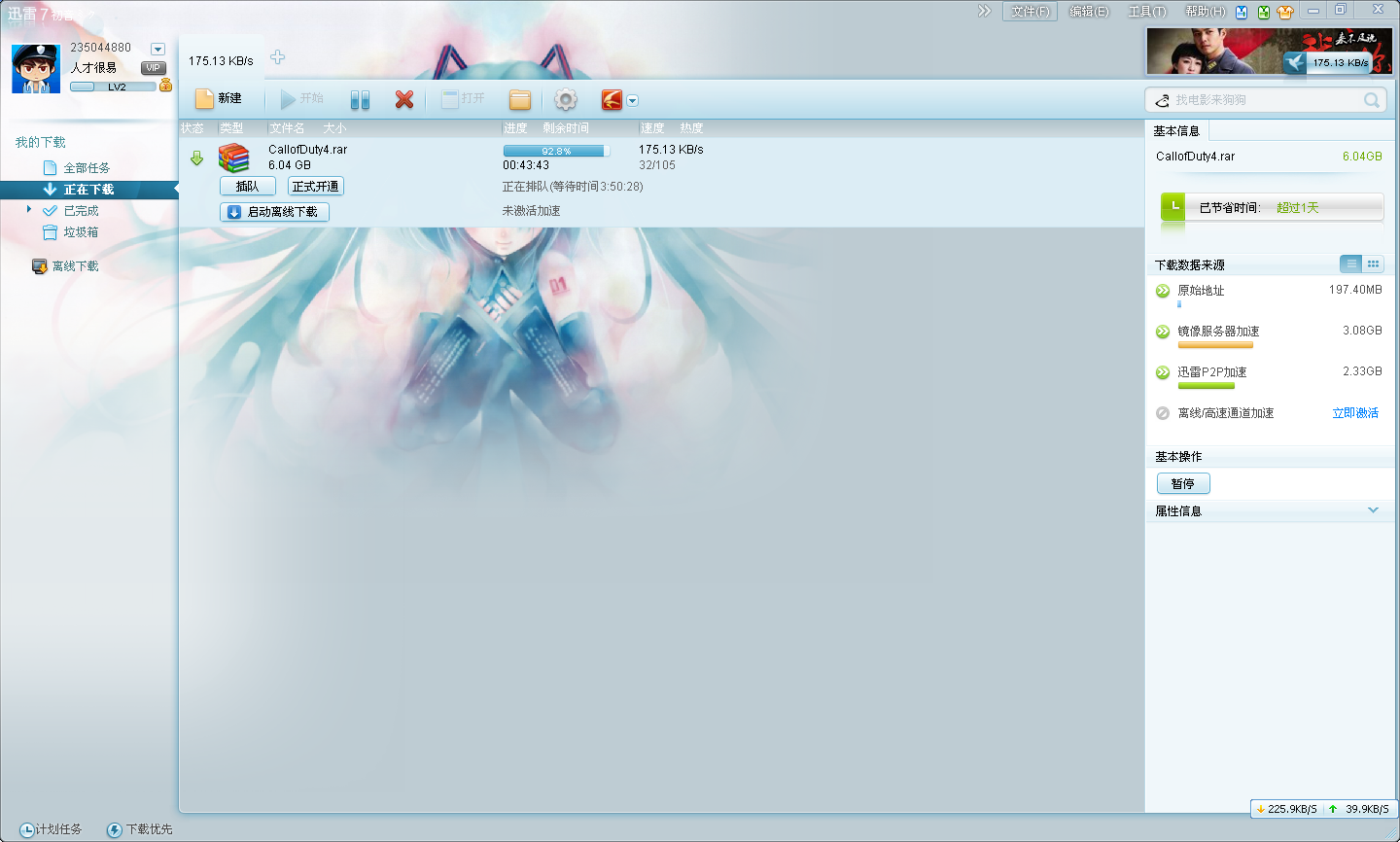This screenshot has height=842, width=1400.
Task: Click the gold money bag icon
Action: [x=165, y=86]
